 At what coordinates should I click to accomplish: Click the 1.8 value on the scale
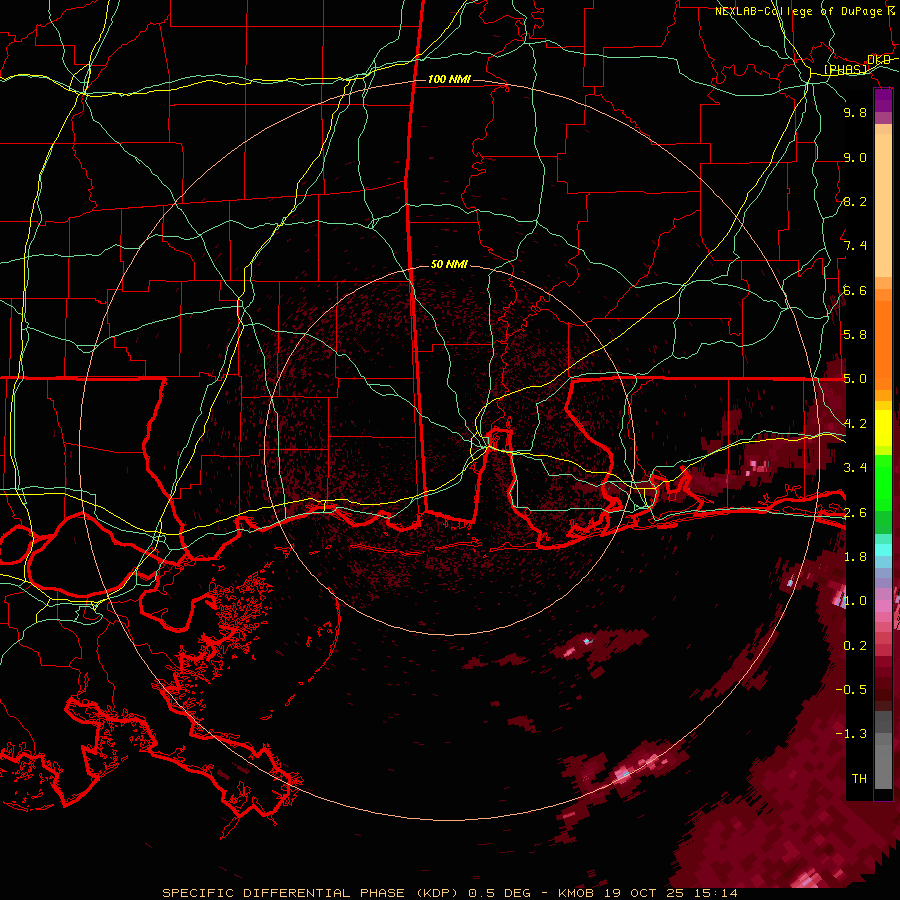tap(855, 557)
